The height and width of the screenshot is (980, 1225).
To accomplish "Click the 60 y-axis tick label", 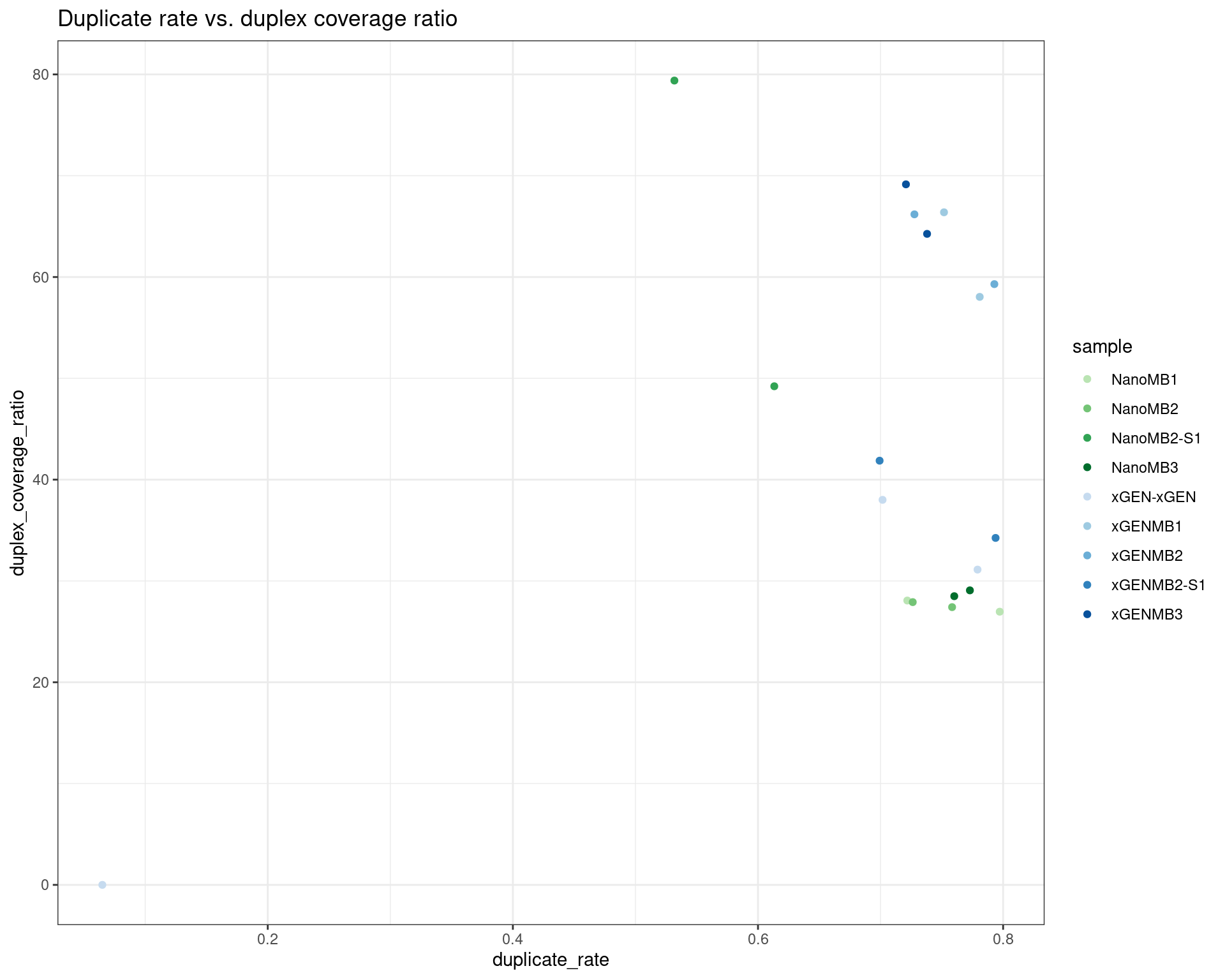I will pos(41,278).
